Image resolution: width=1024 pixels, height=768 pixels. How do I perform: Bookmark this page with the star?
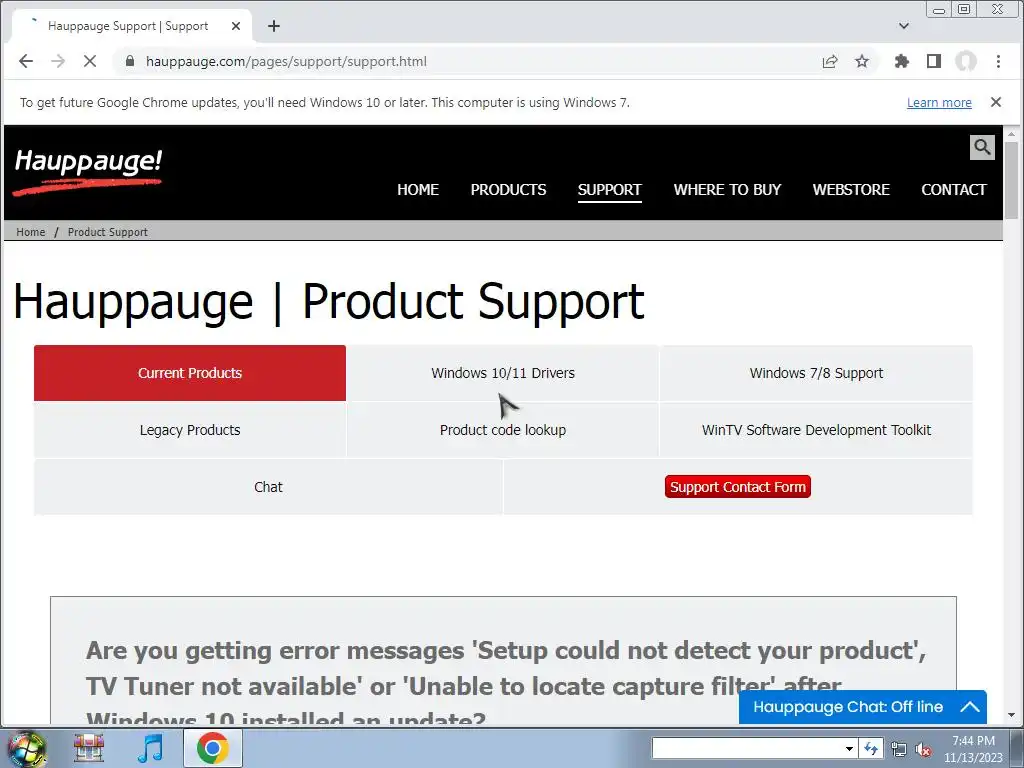click(862, 61)
